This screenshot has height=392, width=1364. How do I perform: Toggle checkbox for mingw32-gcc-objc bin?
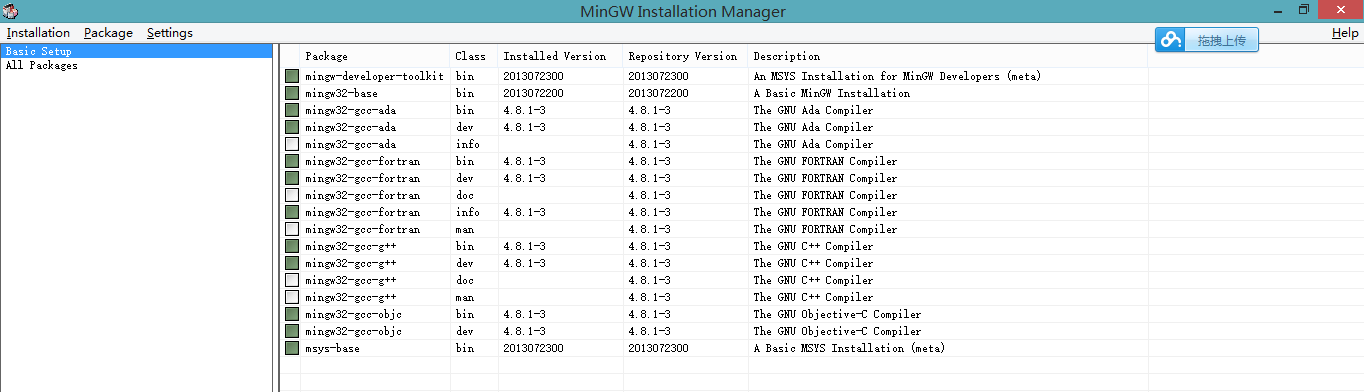(x=291, y=314)
